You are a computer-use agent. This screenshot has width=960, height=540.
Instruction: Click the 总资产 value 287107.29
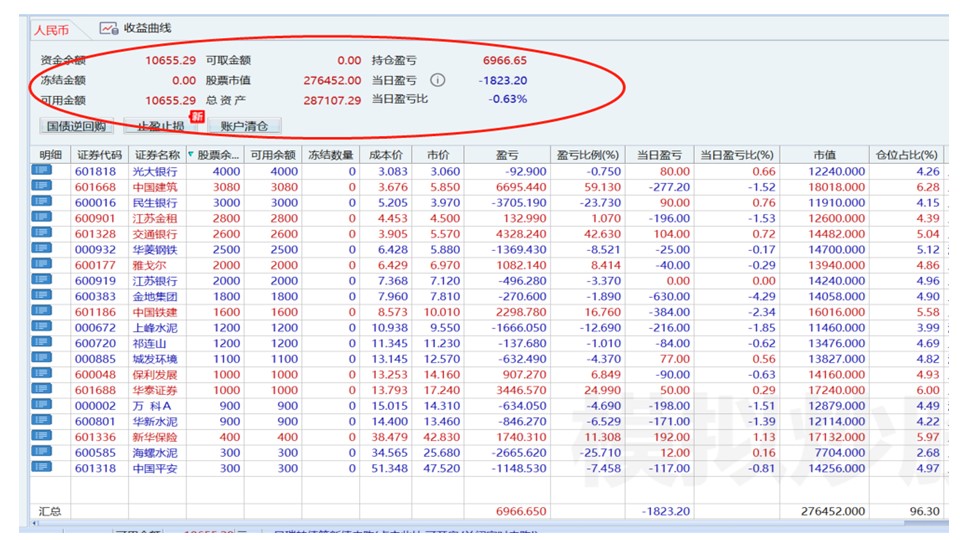point(332,100)
